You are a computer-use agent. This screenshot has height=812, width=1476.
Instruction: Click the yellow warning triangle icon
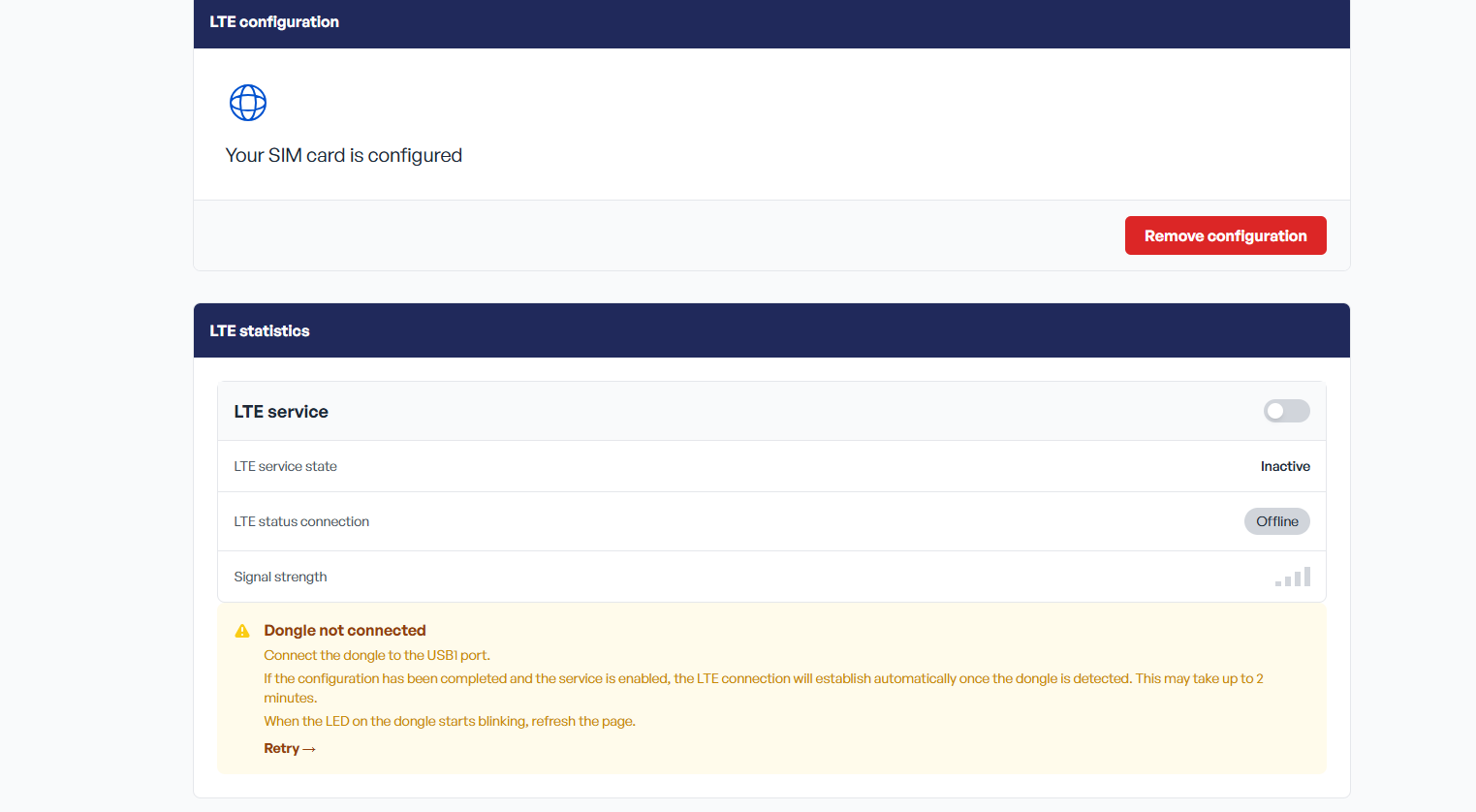pos(242,631)
